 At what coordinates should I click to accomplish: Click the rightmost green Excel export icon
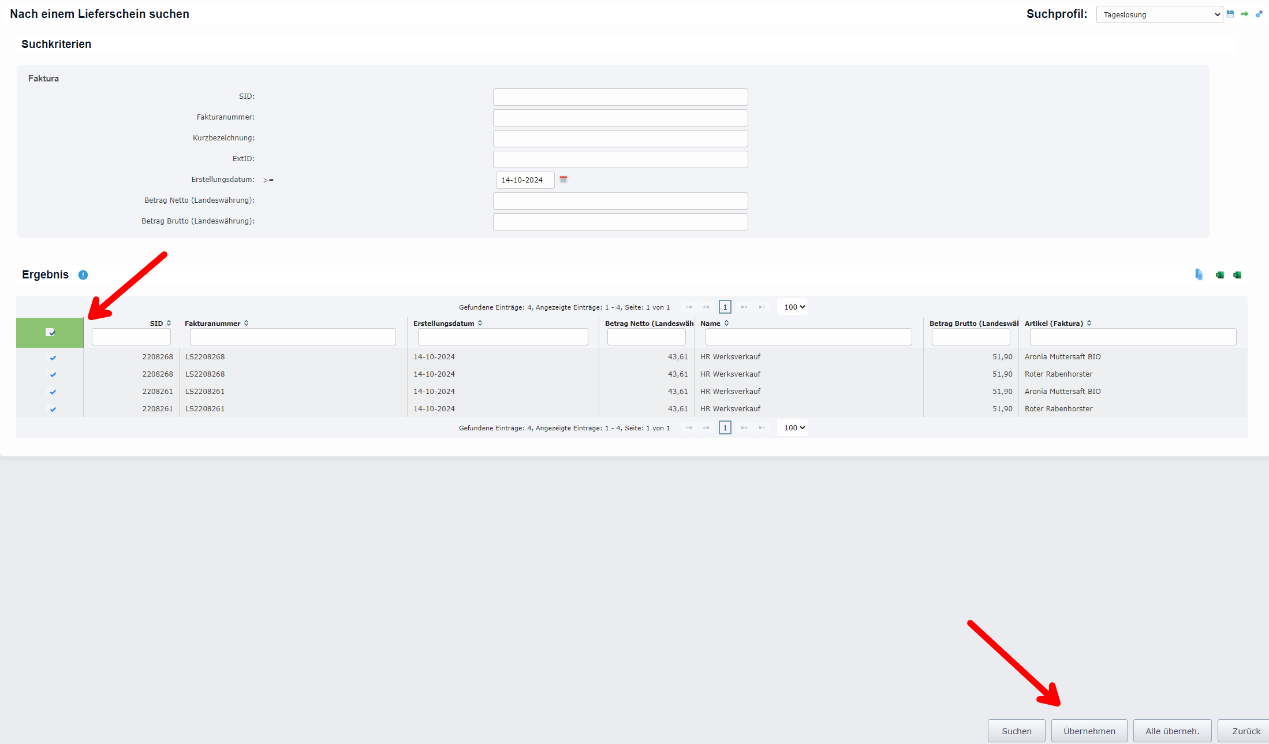[x=1237, y=275]
